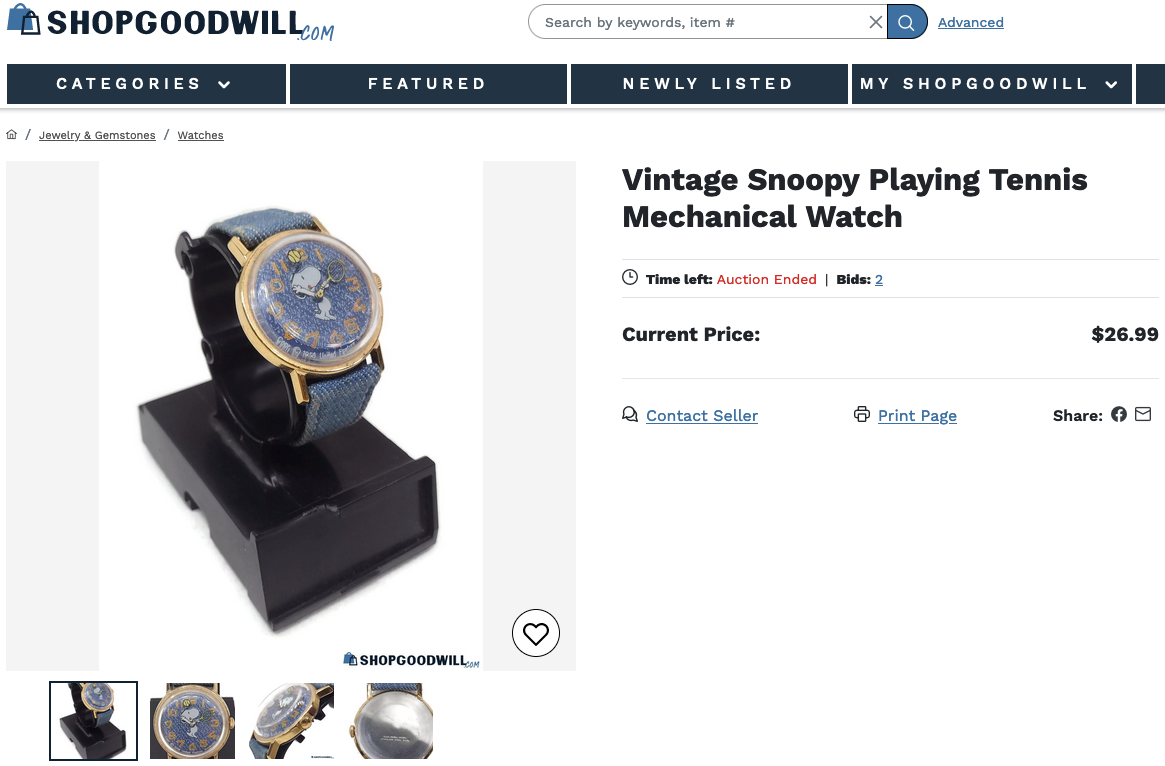This screenshot has width=1165, height=766.
Task: Open the Newly Listed tab
Action: pos(710,84)
